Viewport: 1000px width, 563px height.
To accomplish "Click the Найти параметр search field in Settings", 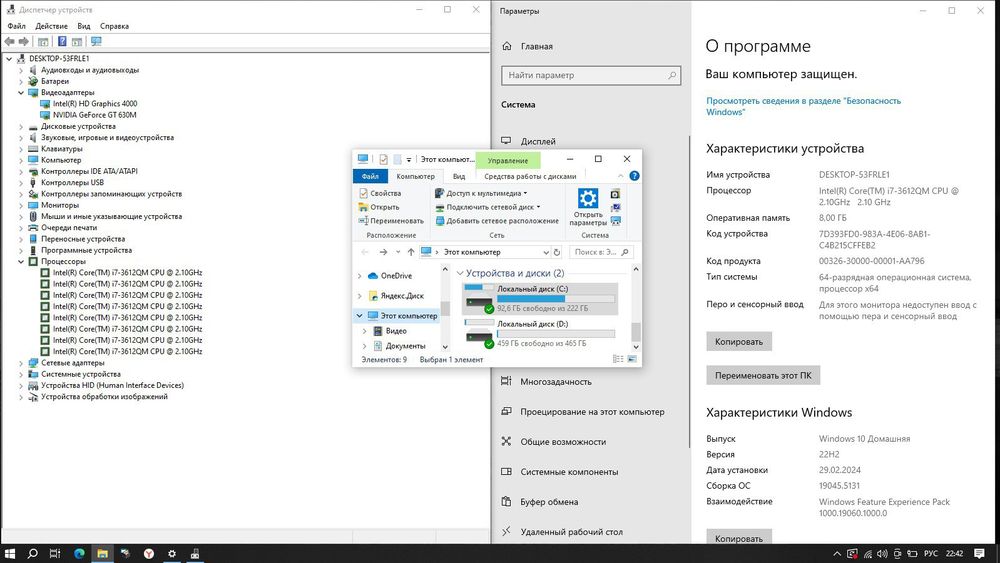I will (591, 75).
